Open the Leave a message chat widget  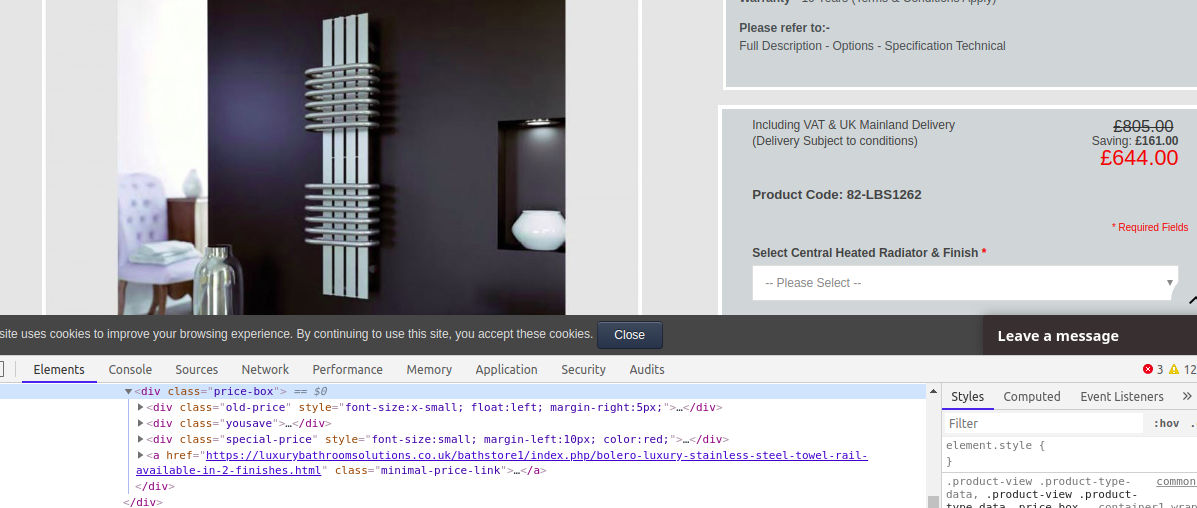point(1058,336)
